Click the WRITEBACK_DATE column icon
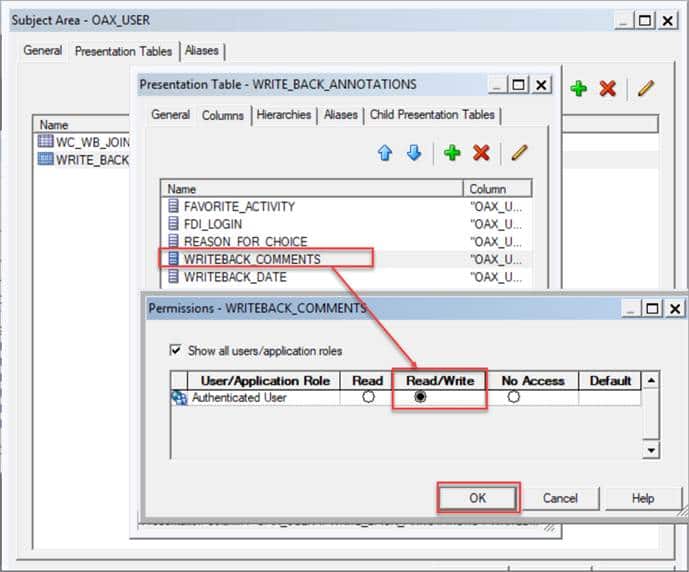689x572 pixels. point(174,276)
